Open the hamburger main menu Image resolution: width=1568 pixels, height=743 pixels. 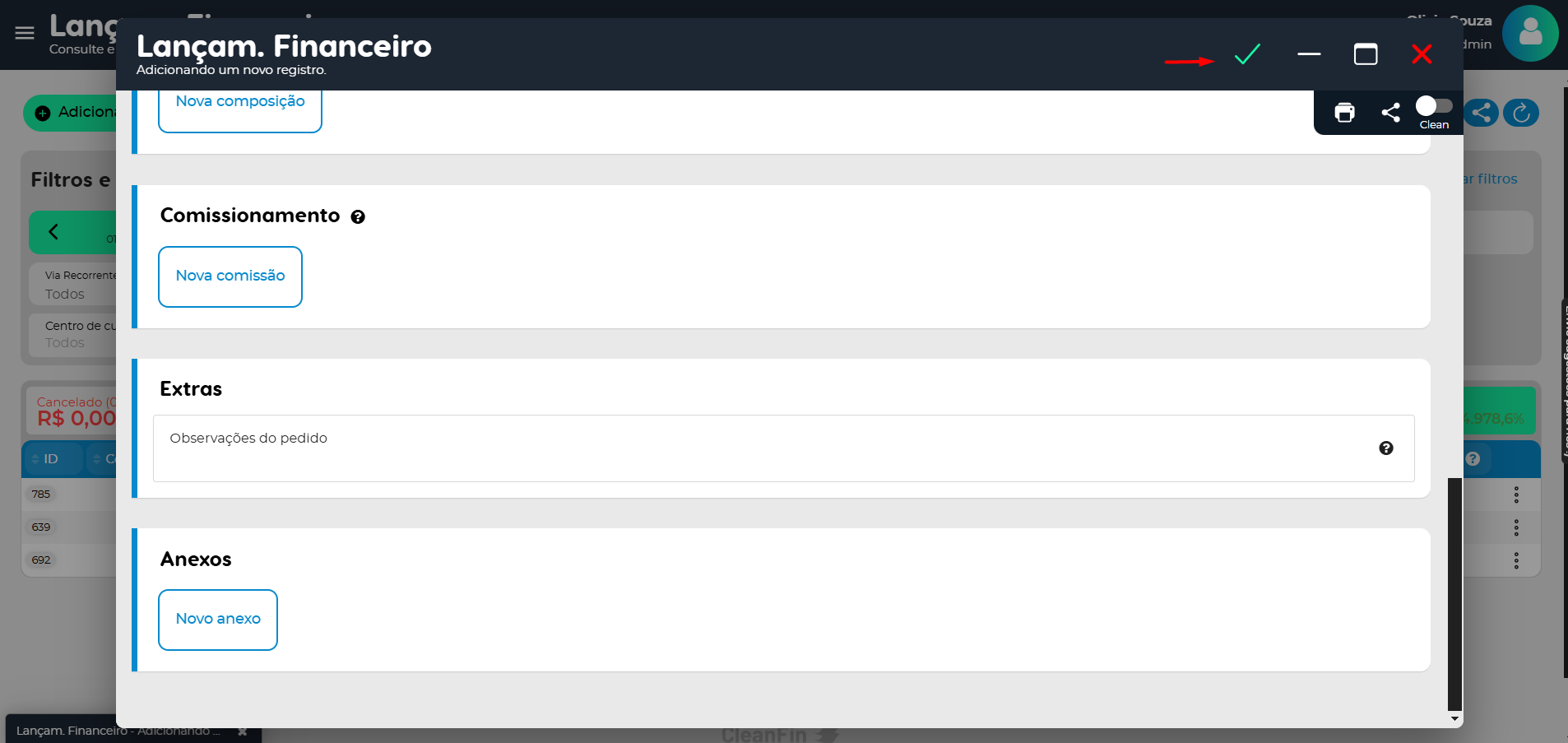click(x=25, y=33)
